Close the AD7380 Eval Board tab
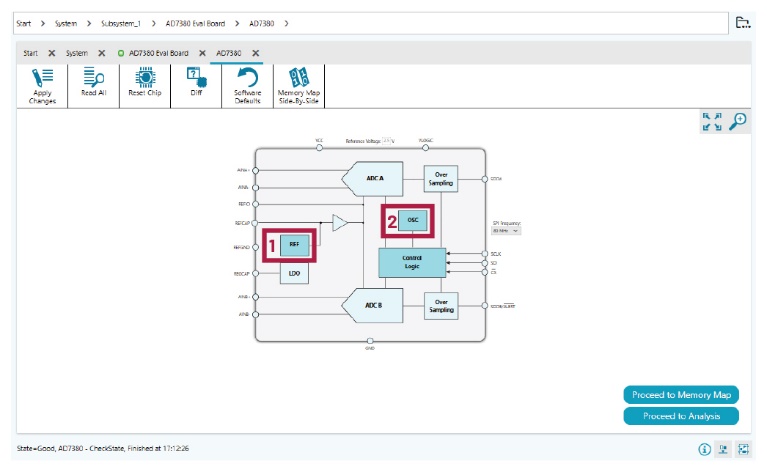The height and width of the screenshot is (472, 767). (x=202, y=53)
